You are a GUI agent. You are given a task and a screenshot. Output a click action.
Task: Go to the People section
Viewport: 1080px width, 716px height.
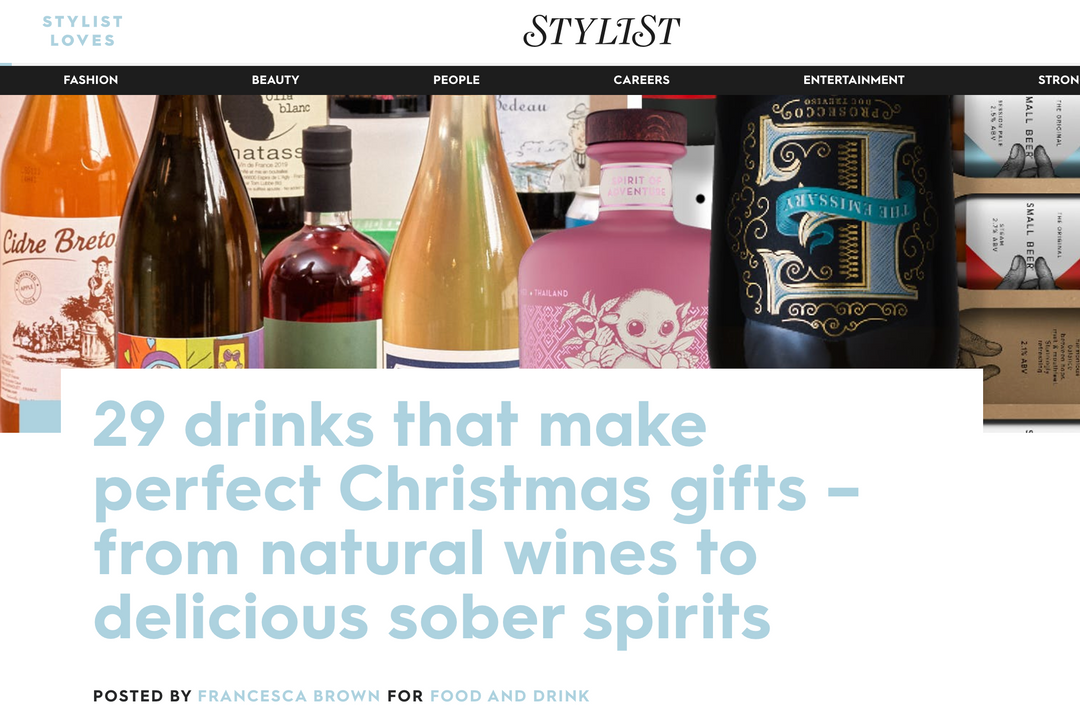point(457,80)
